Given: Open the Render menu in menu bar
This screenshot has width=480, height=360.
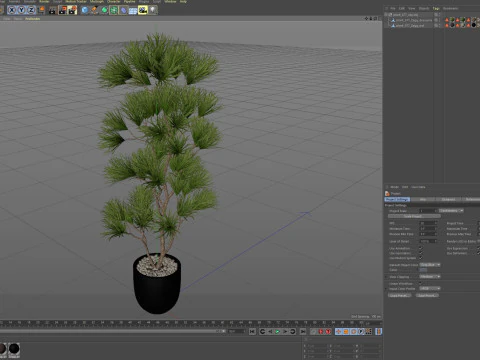Looking at the screenshot, I should [x=44, y=2].
